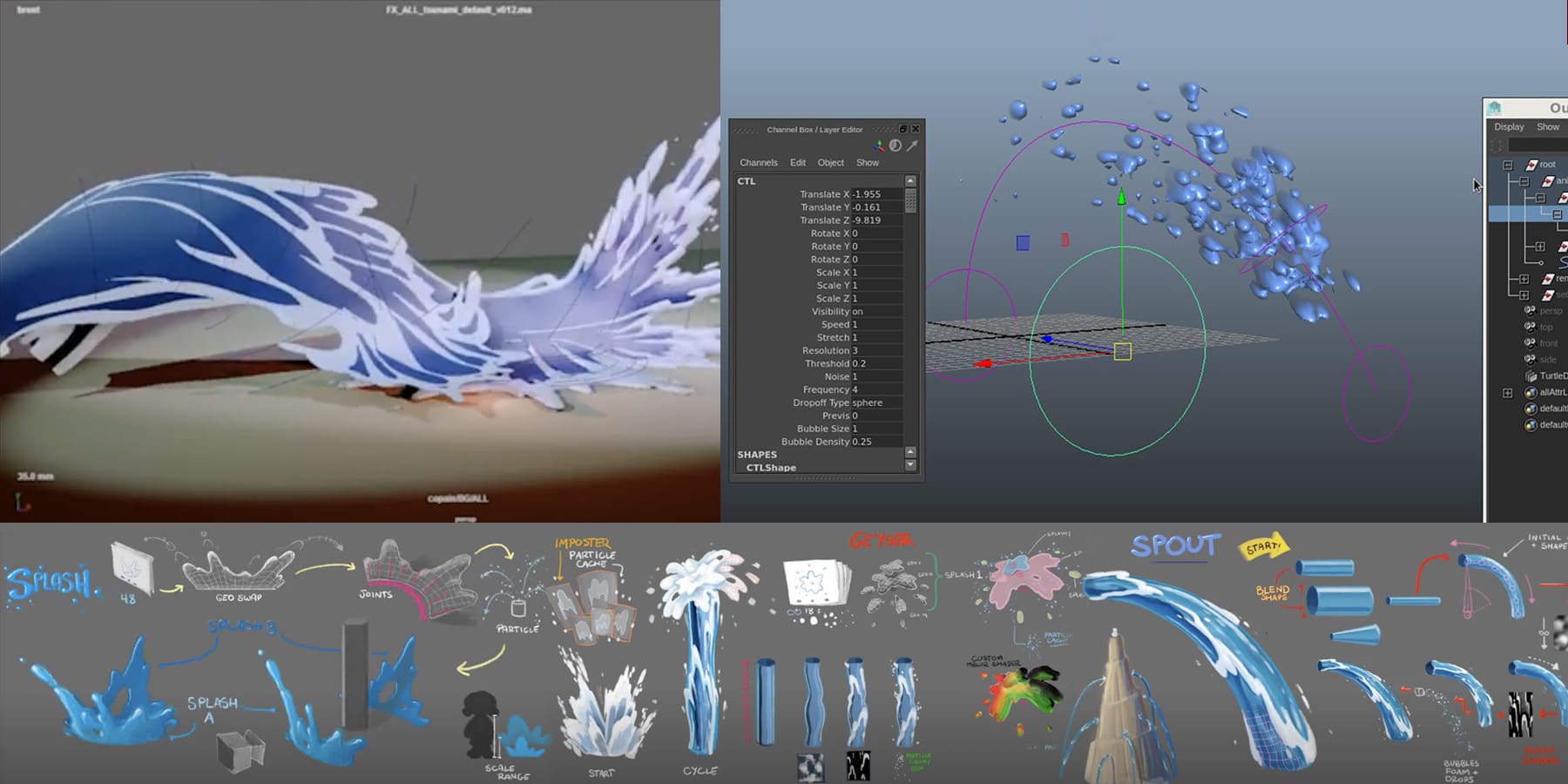
Task: Select the 'Frequency' channel label
Action: 826,389
